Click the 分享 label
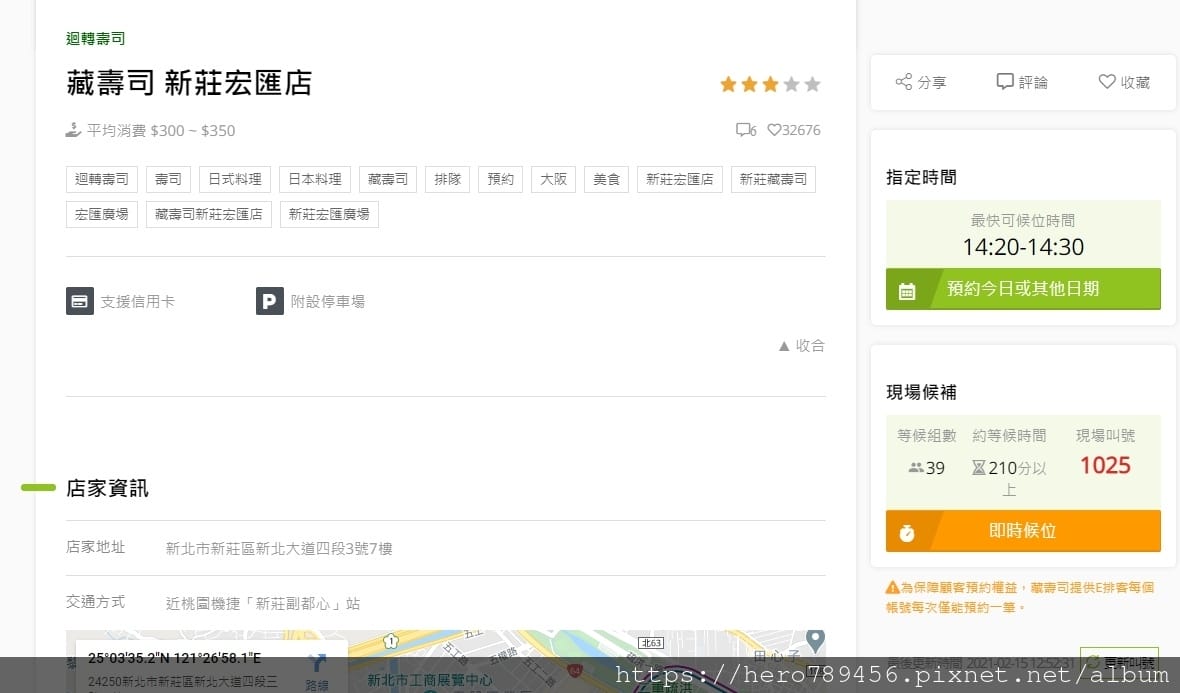1180x693 pixels. [x=932, y=82]
